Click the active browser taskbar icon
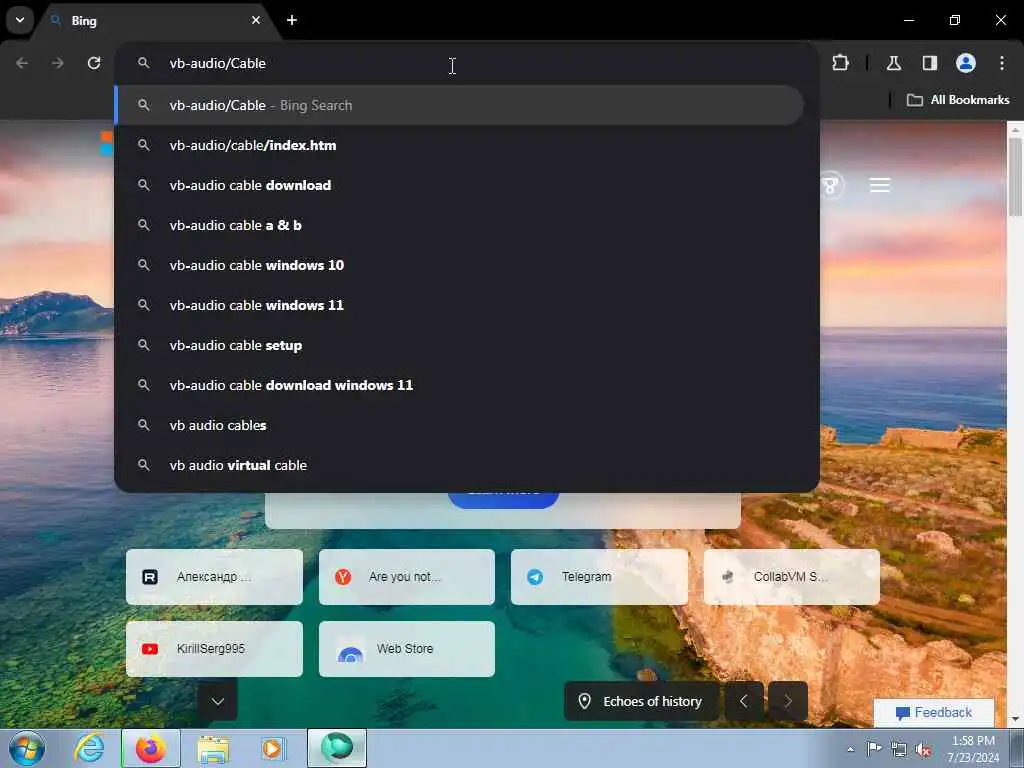 (337, 748)
